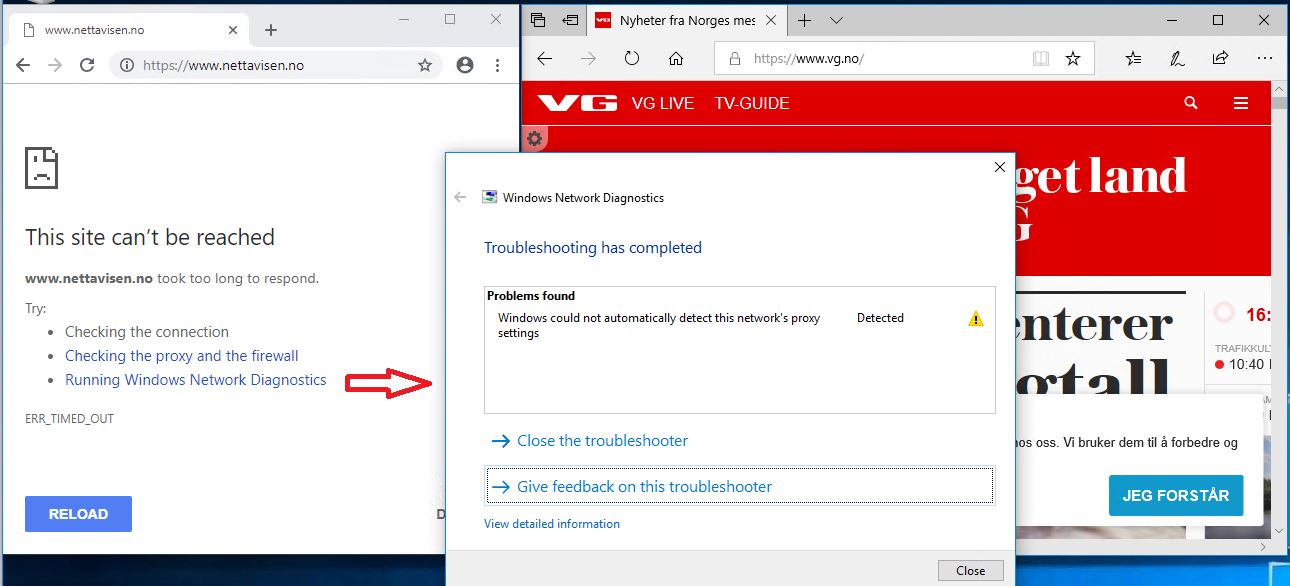Open TV-GUIDE menu item
1290x586 pixels.
(x=752, y=103)
